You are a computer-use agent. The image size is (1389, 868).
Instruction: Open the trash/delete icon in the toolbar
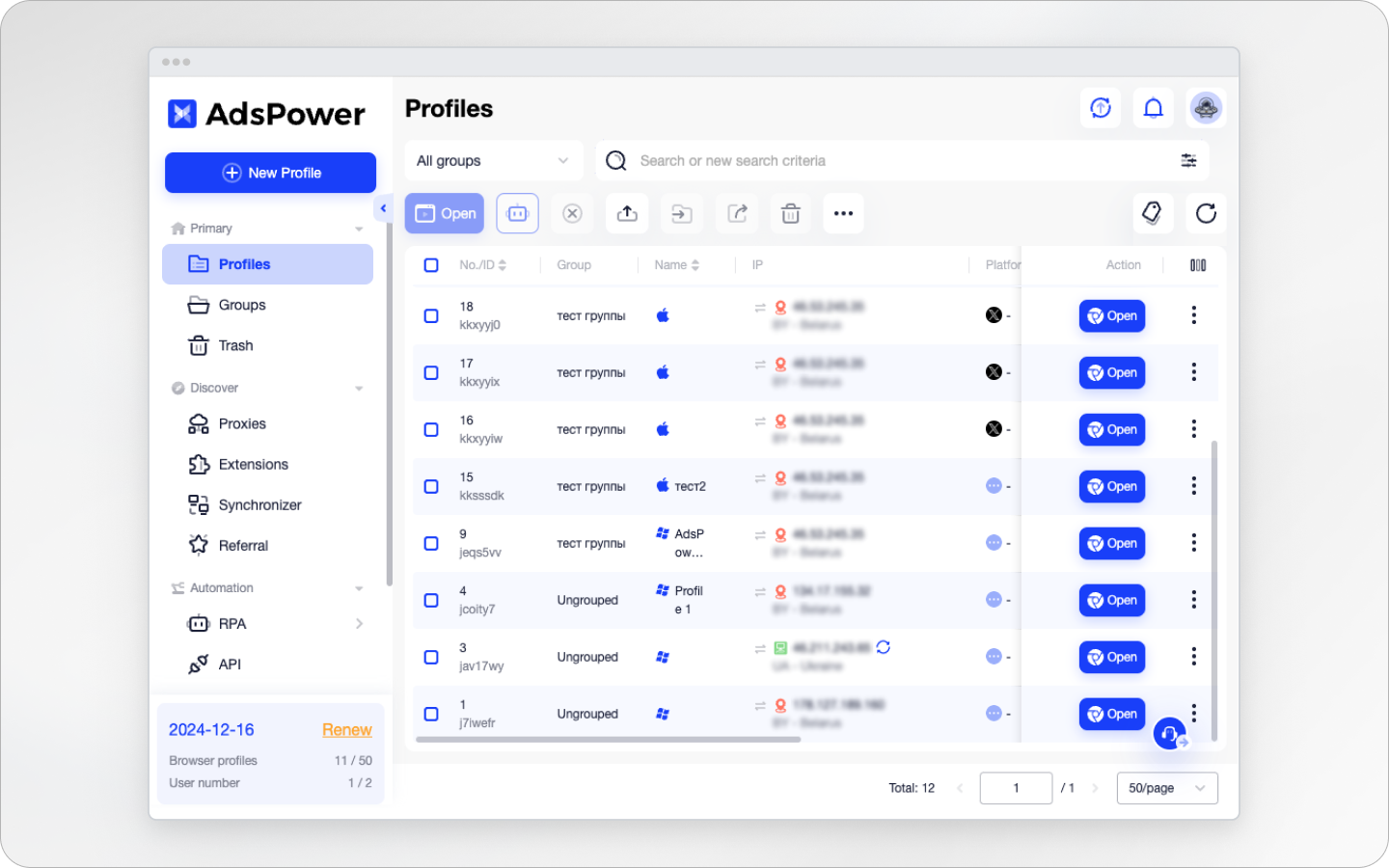(790, 213)
